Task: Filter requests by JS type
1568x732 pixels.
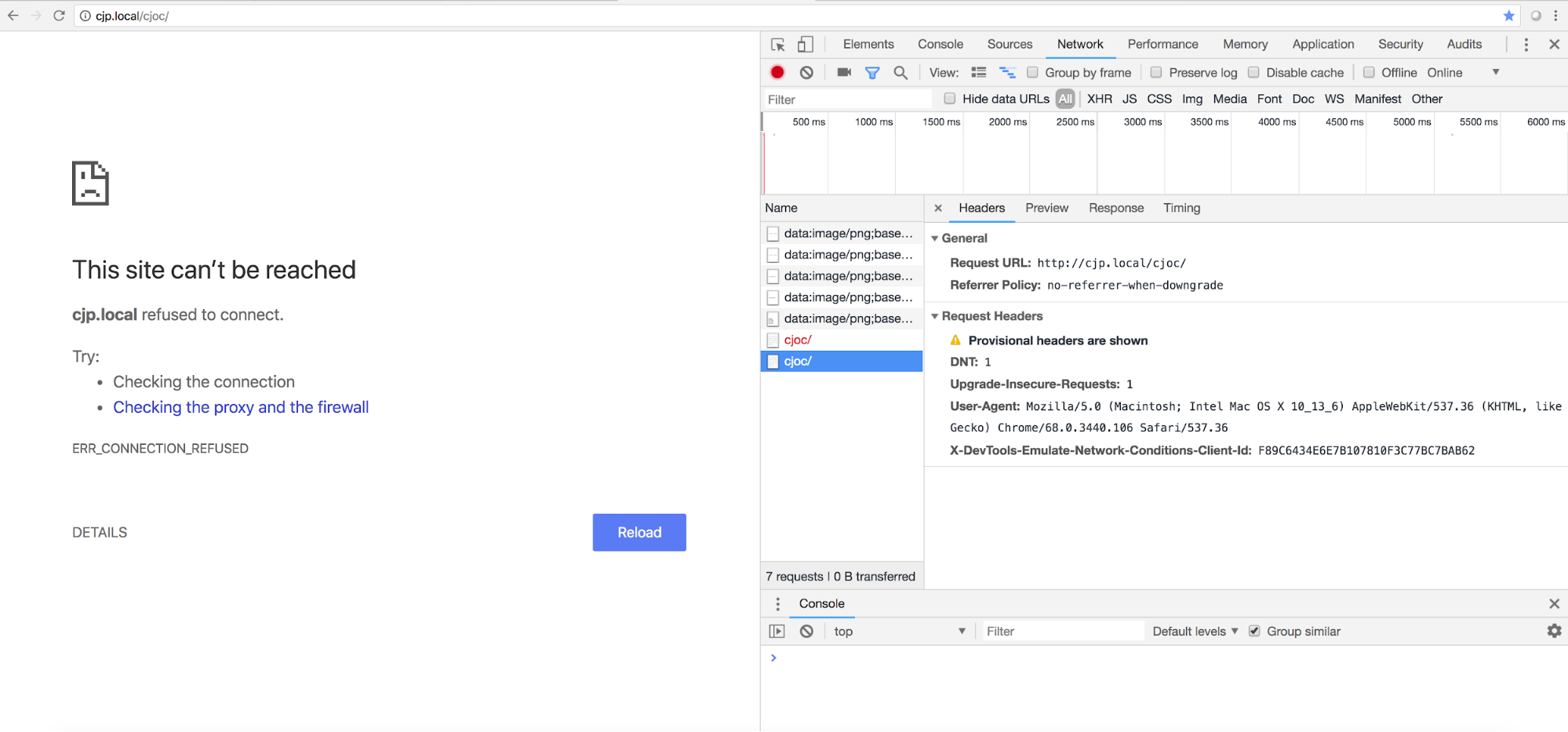Action: (1130, 99)
